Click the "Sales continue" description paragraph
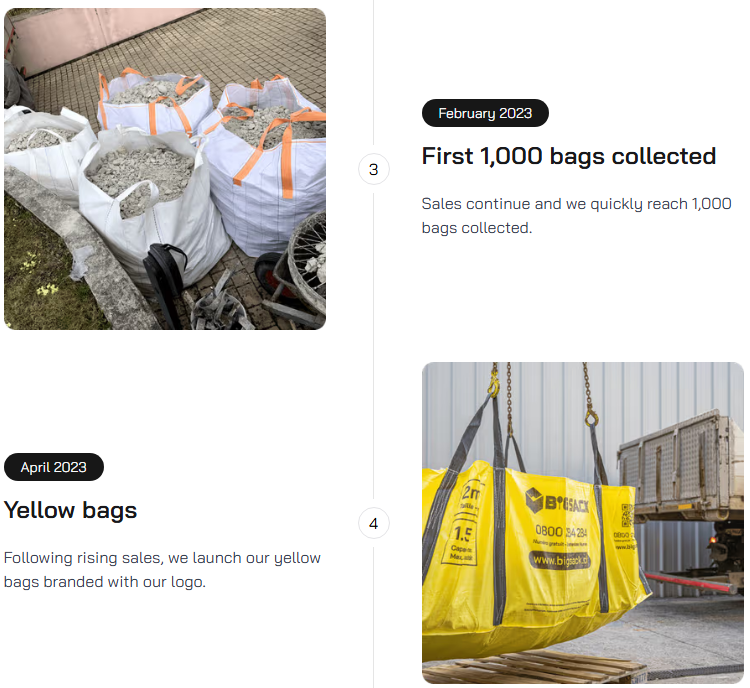The width and height of the screenshot is (750, 688). pyautogui.click(x=576, y=216)
